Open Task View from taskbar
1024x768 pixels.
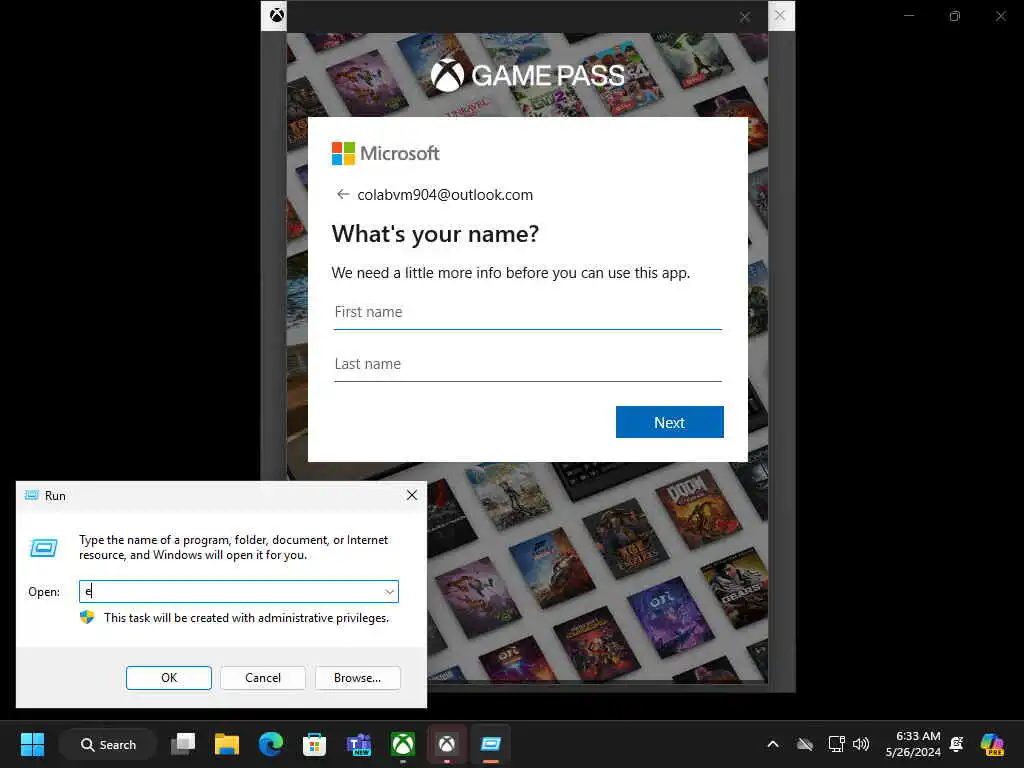tap(183, 744)
